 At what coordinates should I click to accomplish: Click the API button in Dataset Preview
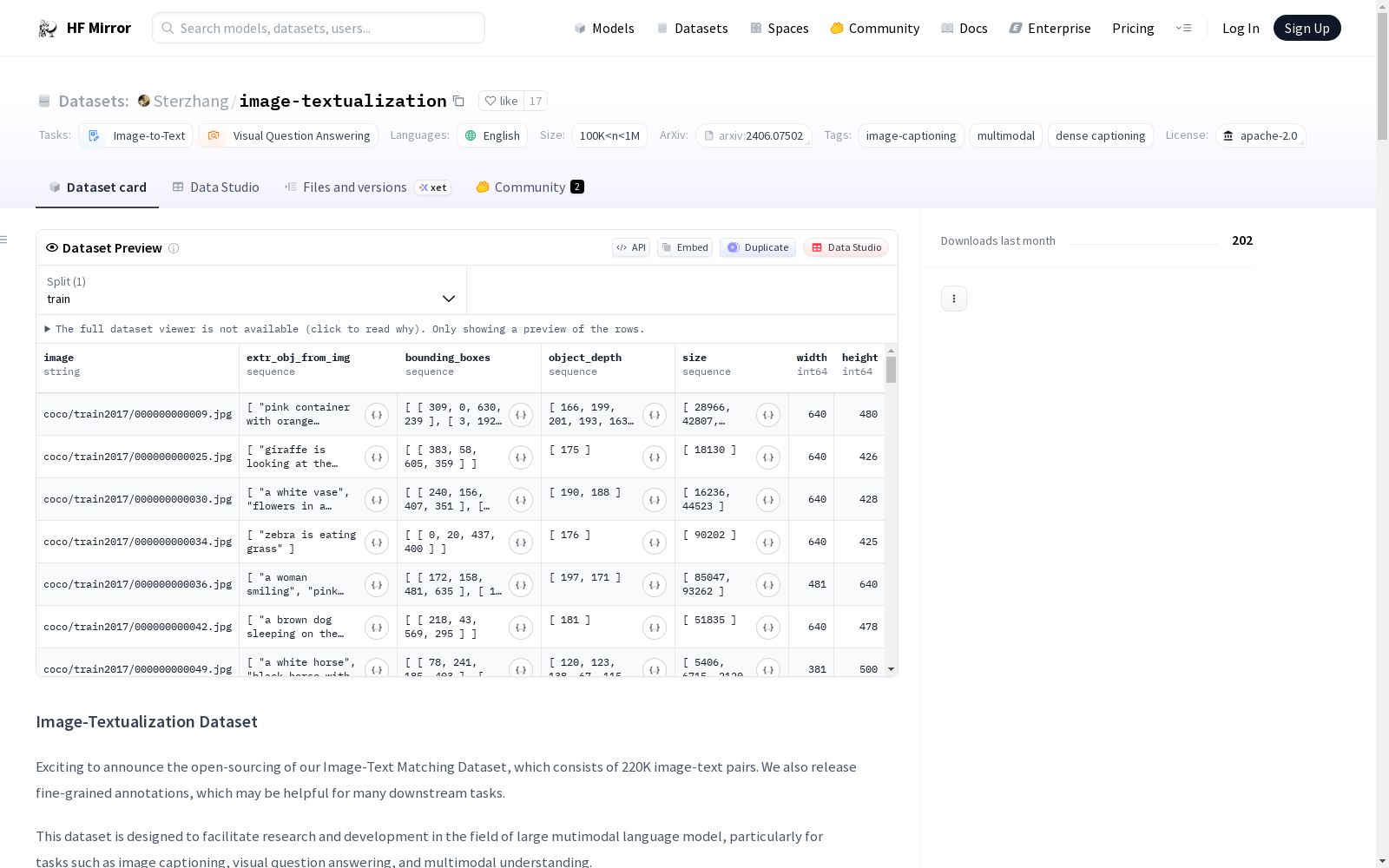[x=631, y=247]
